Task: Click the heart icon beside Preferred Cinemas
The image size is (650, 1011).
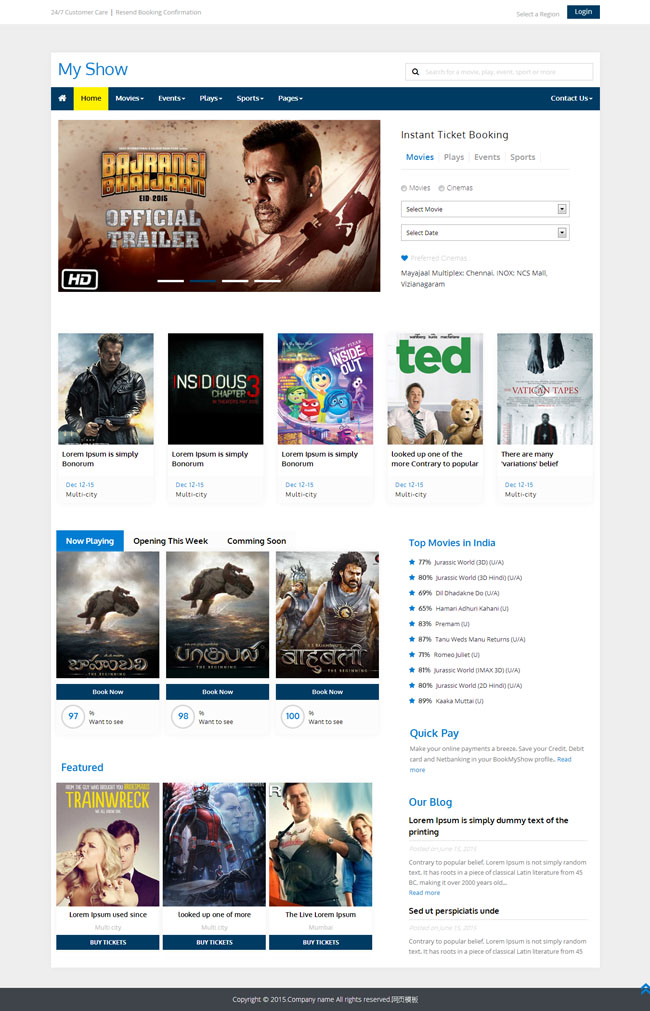Action: point(405,258)
